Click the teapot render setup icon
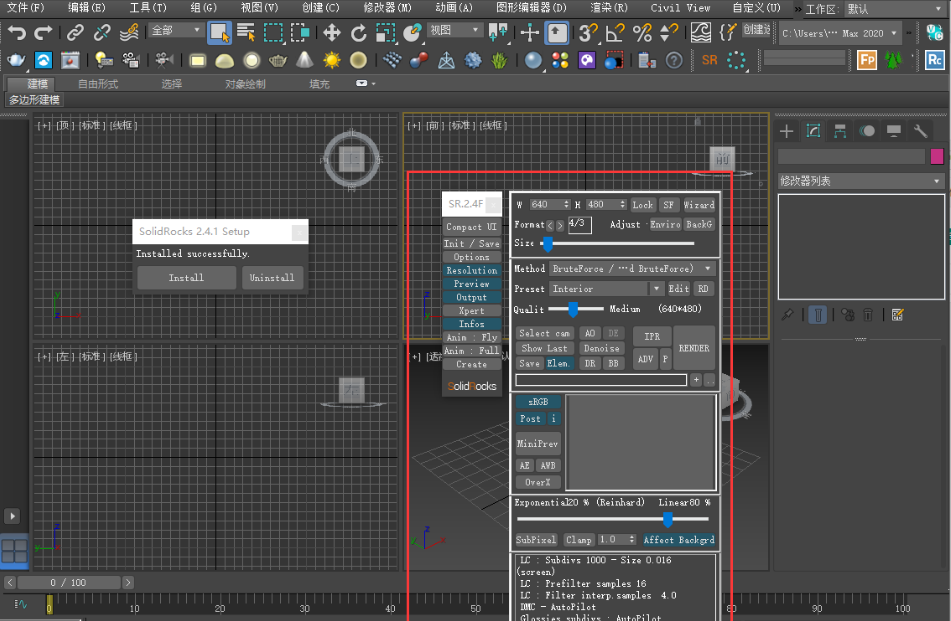This screenshot has height=621, width=951. pyautogui.click(x=16, y=60)
